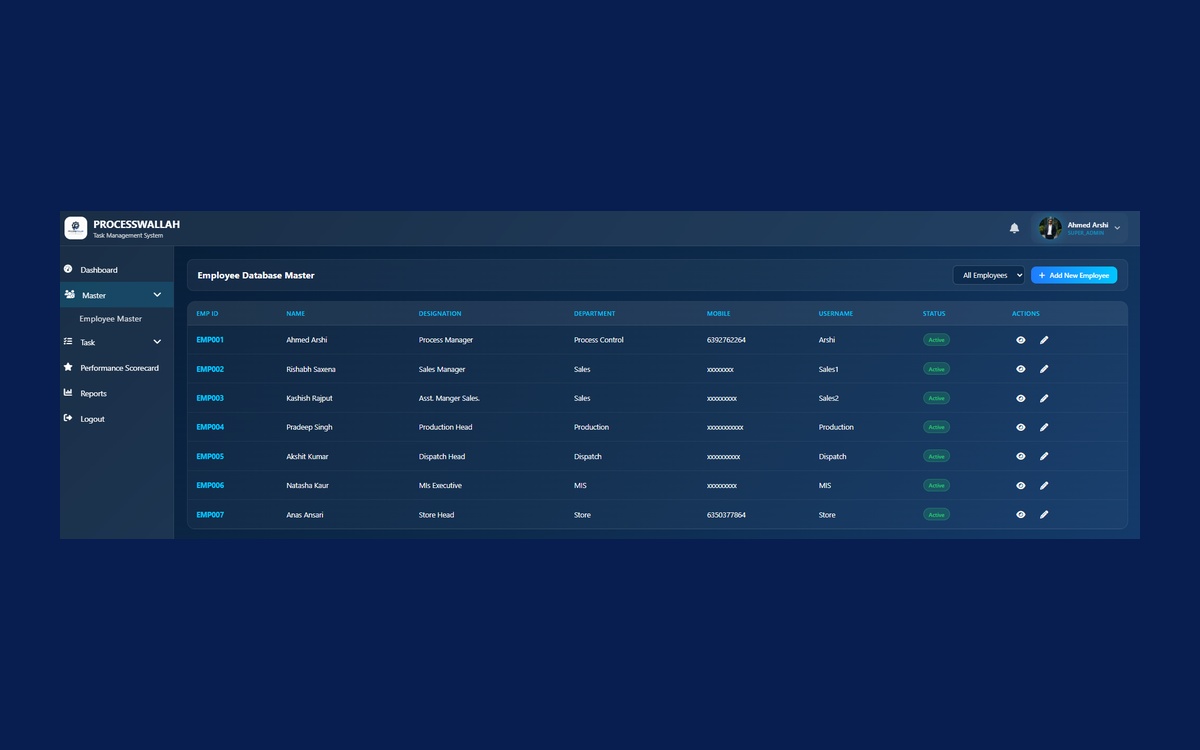Image resolution: width=1200 pixels, height=750 pixels.
Task: Click the Name column header
Action: 295,314
